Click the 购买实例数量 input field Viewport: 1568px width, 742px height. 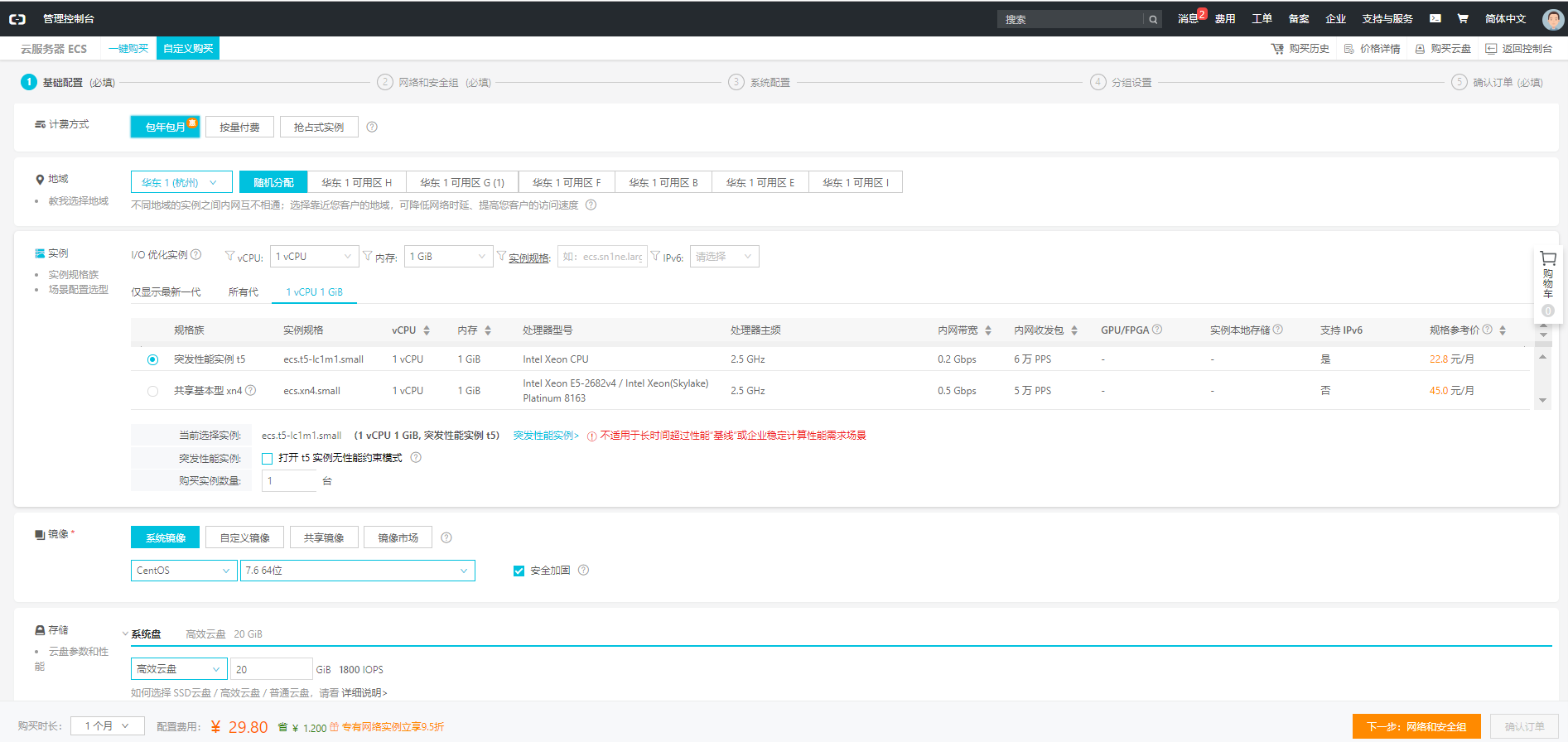[x=289, y=481]
